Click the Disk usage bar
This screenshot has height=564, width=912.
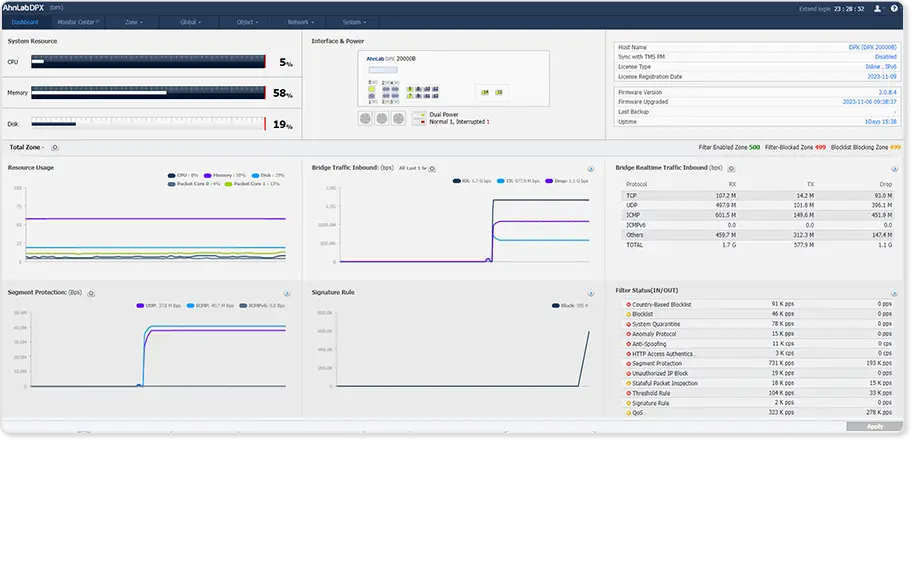click(x=148, y=124)
